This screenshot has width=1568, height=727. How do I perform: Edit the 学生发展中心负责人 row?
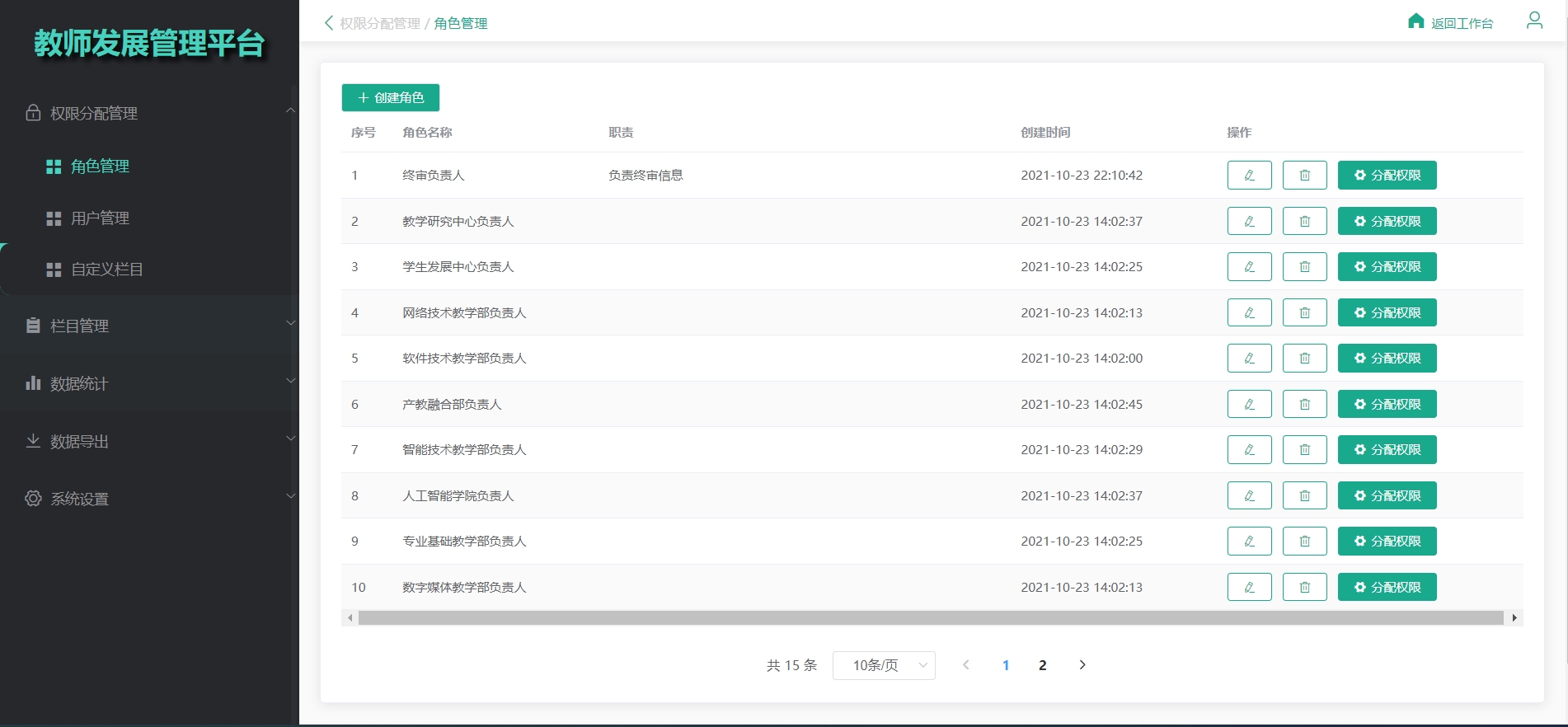point(1249,267)
